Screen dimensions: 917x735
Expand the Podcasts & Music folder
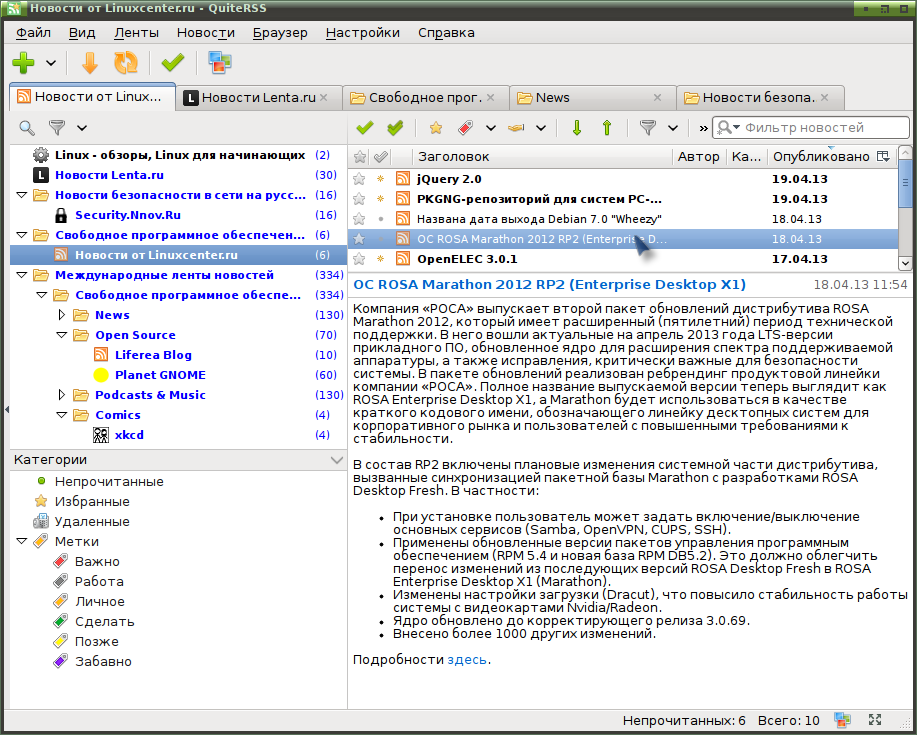[x=61, y=395]
